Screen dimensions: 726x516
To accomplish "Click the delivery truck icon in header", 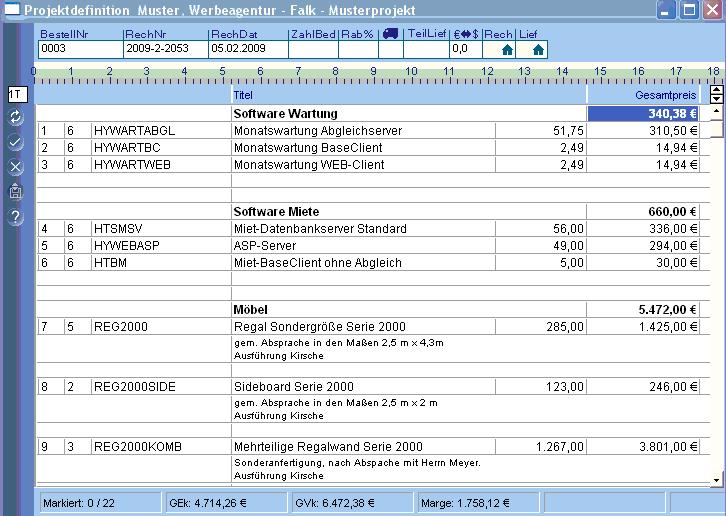I will [390, 33].
